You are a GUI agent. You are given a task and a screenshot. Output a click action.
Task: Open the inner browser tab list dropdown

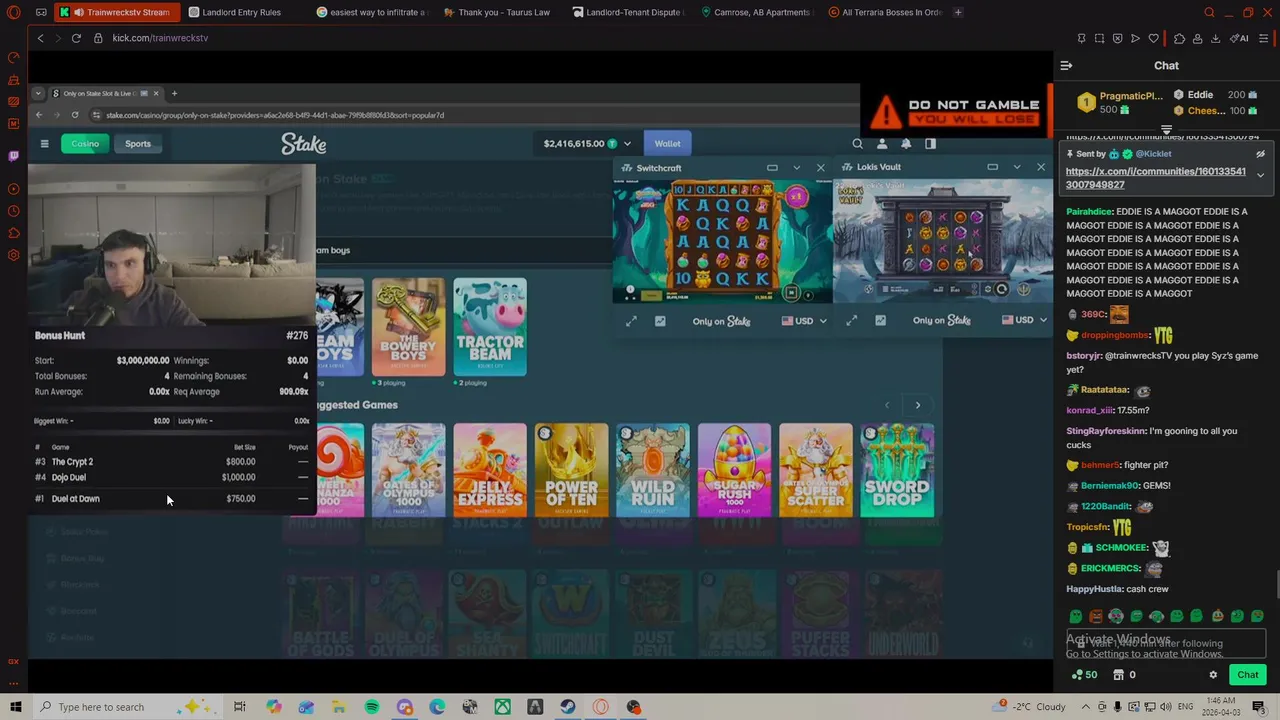(38, 93)
